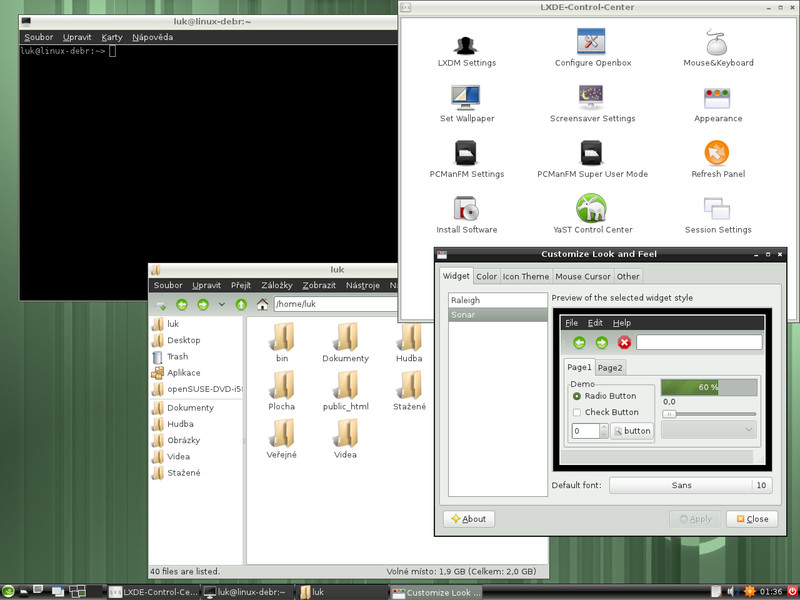The height and width of the screenshot is (600, 800).
Task: Open Mouse&Keyboard settings
Action: (x=718, y=48)
